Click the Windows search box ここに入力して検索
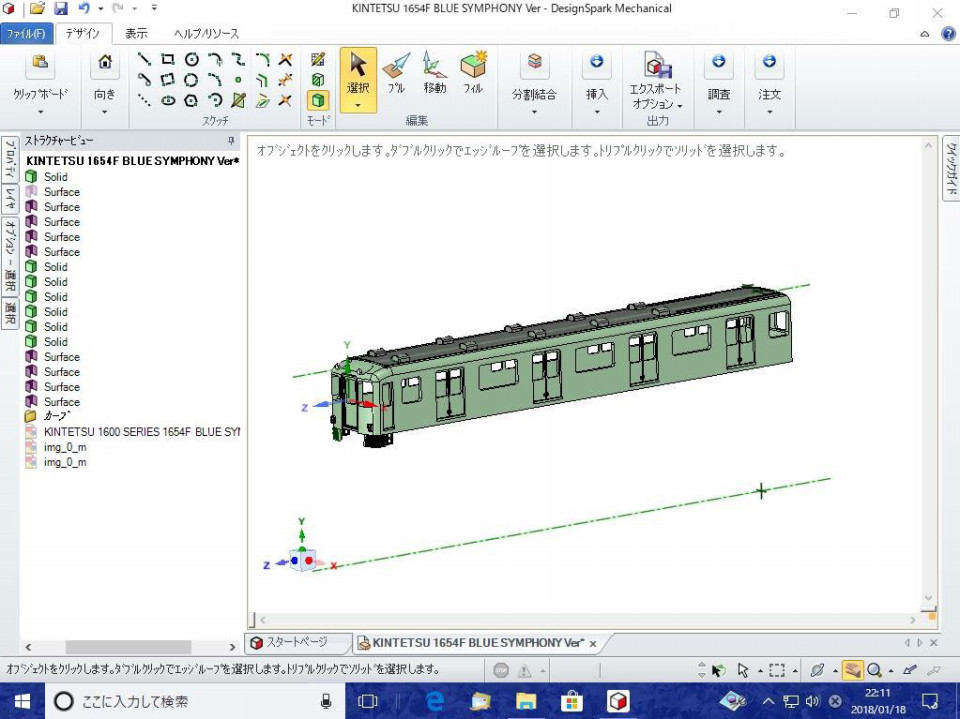The image size is (960, 719). pyautogui.click(x=195, y=701)
